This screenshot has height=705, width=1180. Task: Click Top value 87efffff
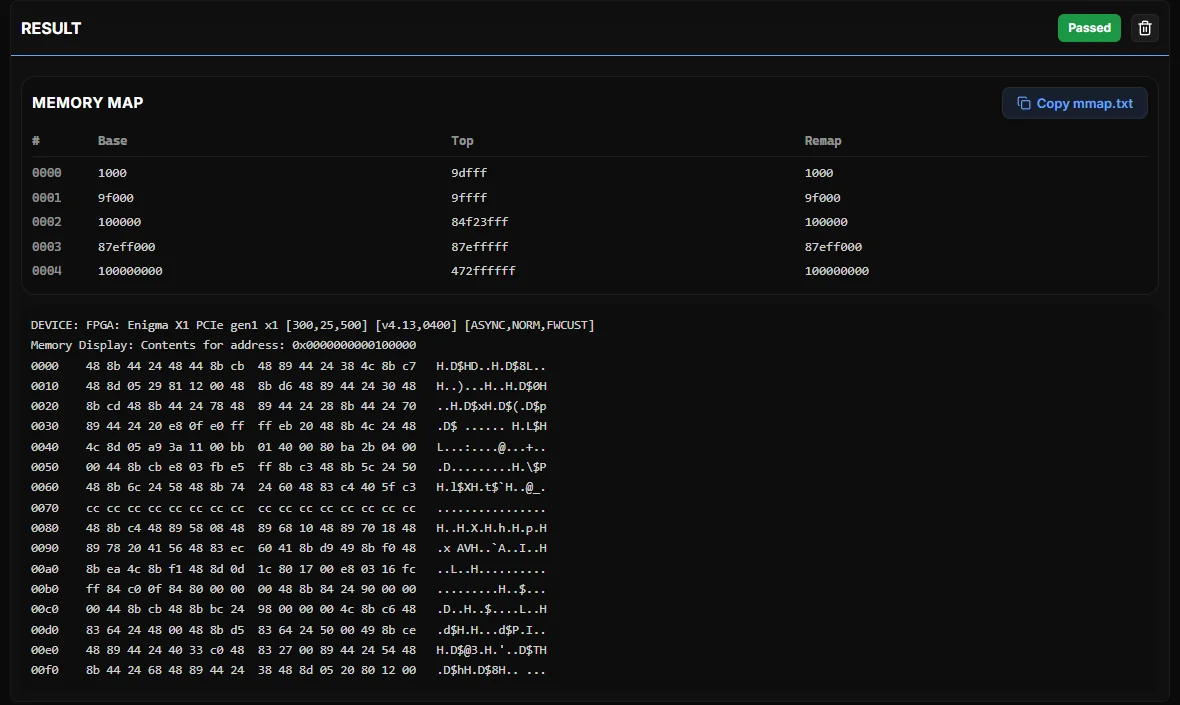coord(479,247)
